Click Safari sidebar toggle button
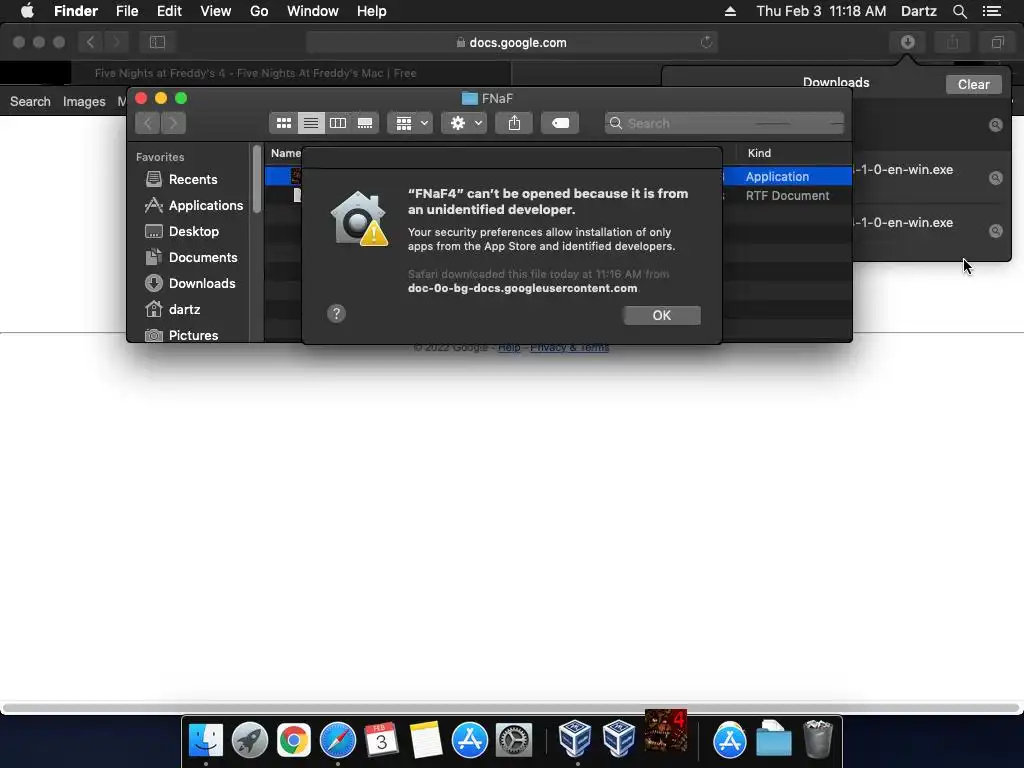This screenshot has width=1024, height=768. click(x=157, y=42)
